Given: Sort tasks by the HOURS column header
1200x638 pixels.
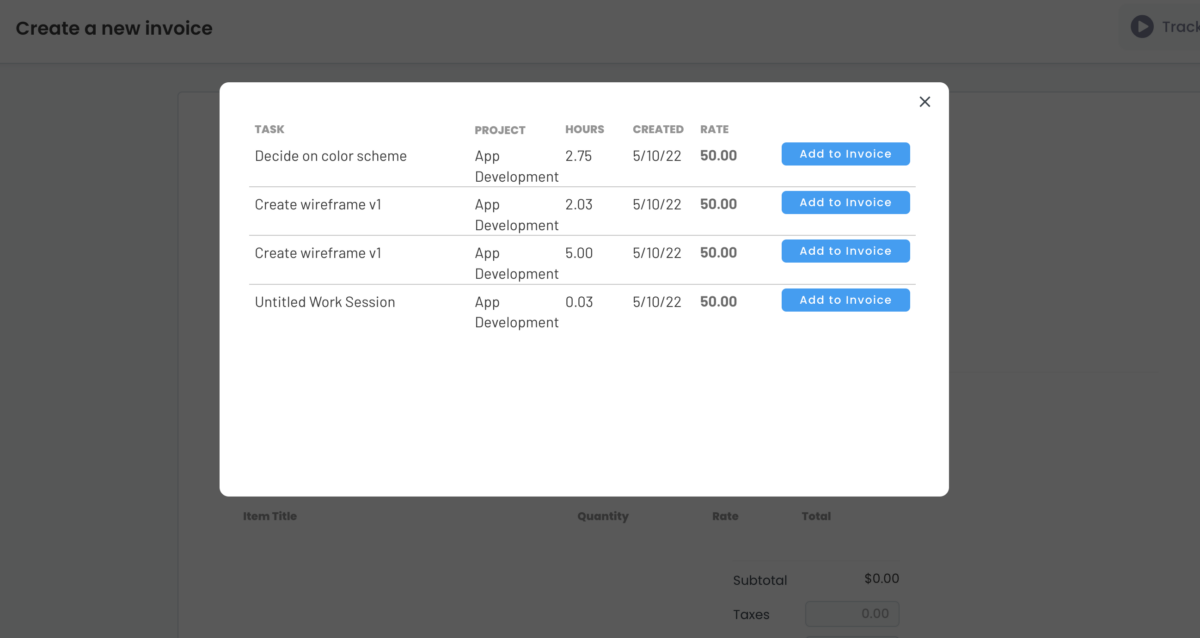Looking at the screenshot, I should [584, 129].
